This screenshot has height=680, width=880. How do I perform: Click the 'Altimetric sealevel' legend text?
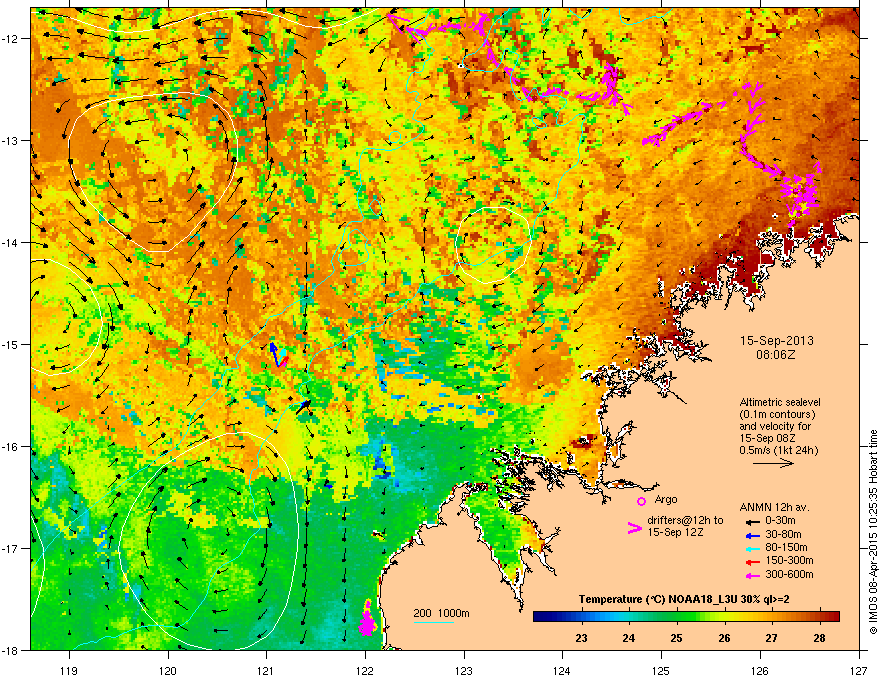pyautogui.click(x=780, y=402)
